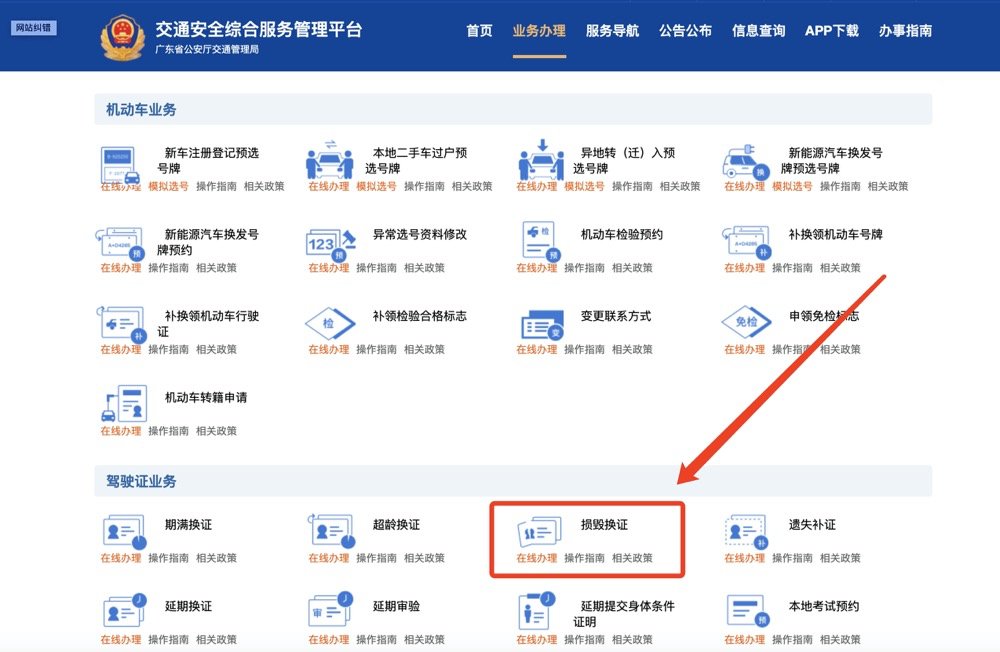Click 在线办理 under 损毁换证

tap(536, 558)
